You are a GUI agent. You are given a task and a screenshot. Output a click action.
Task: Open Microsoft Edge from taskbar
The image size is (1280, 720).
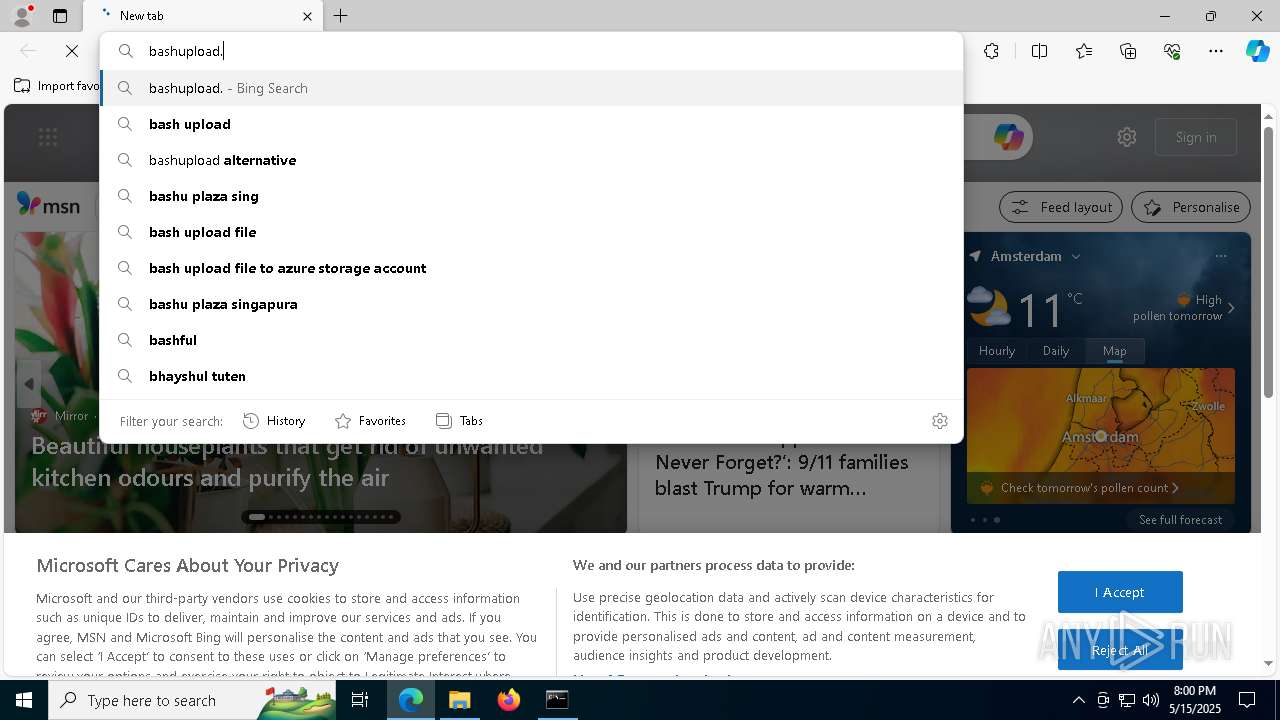coord(411,700)
